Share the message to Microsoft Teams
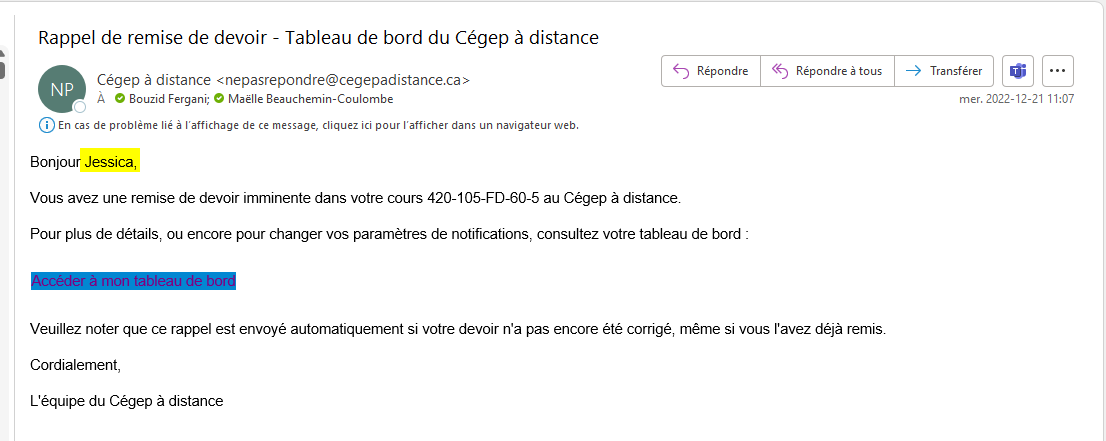 coord(1018,71)
